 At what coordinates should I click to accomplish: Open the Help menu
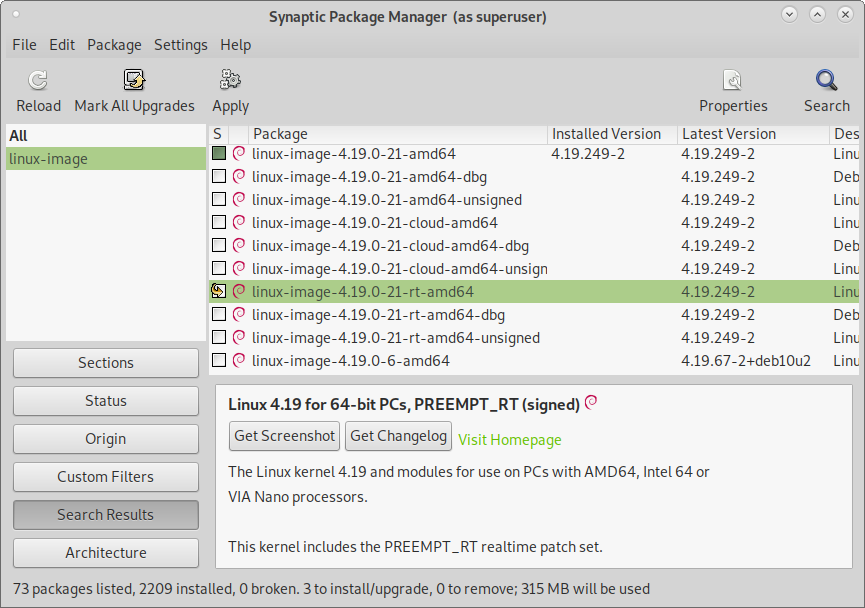[x=236, y=45]
